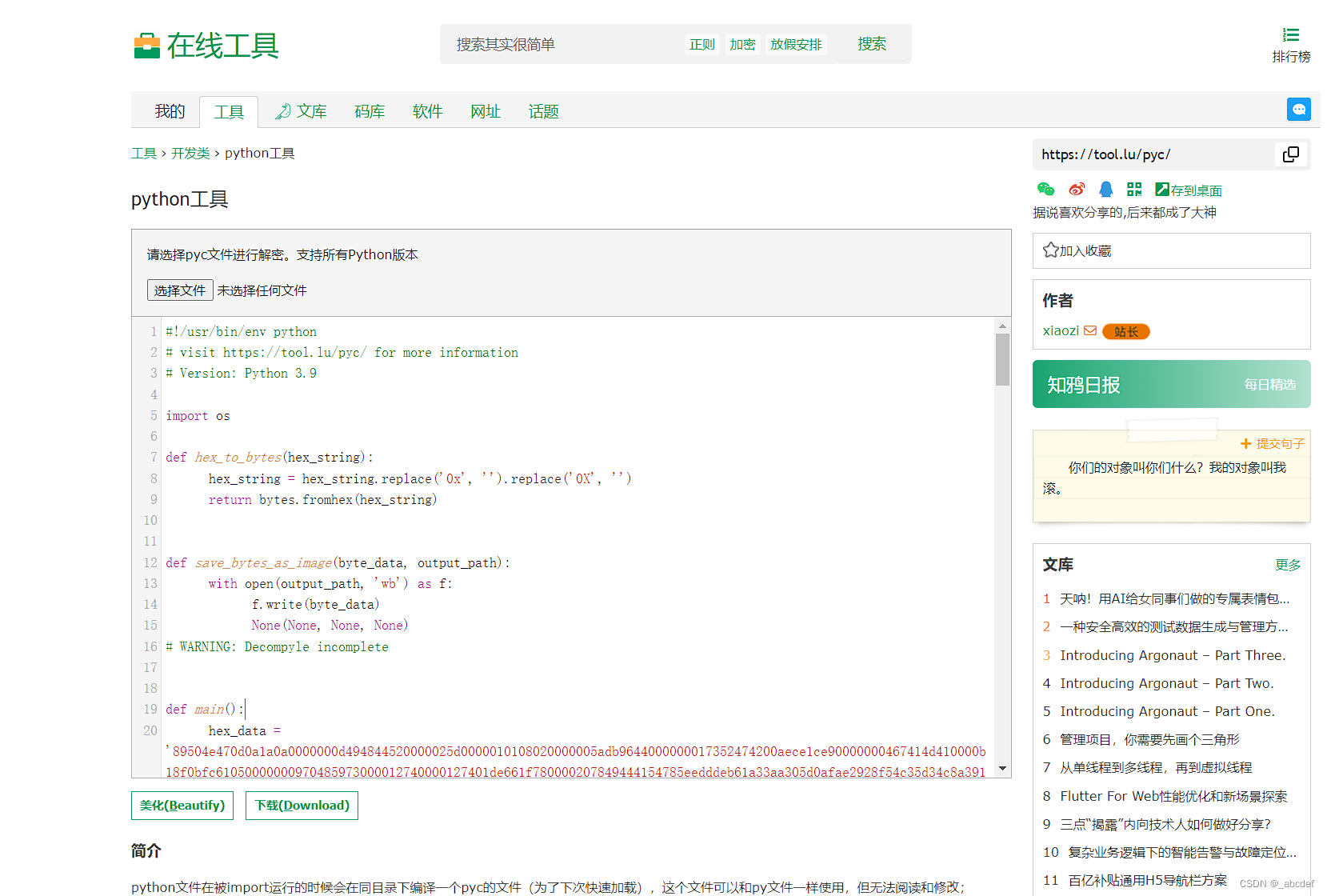This screenshot has width=1327, height=896.
Task: Share via the Weibo icon
Action: tap(1077, 190)
